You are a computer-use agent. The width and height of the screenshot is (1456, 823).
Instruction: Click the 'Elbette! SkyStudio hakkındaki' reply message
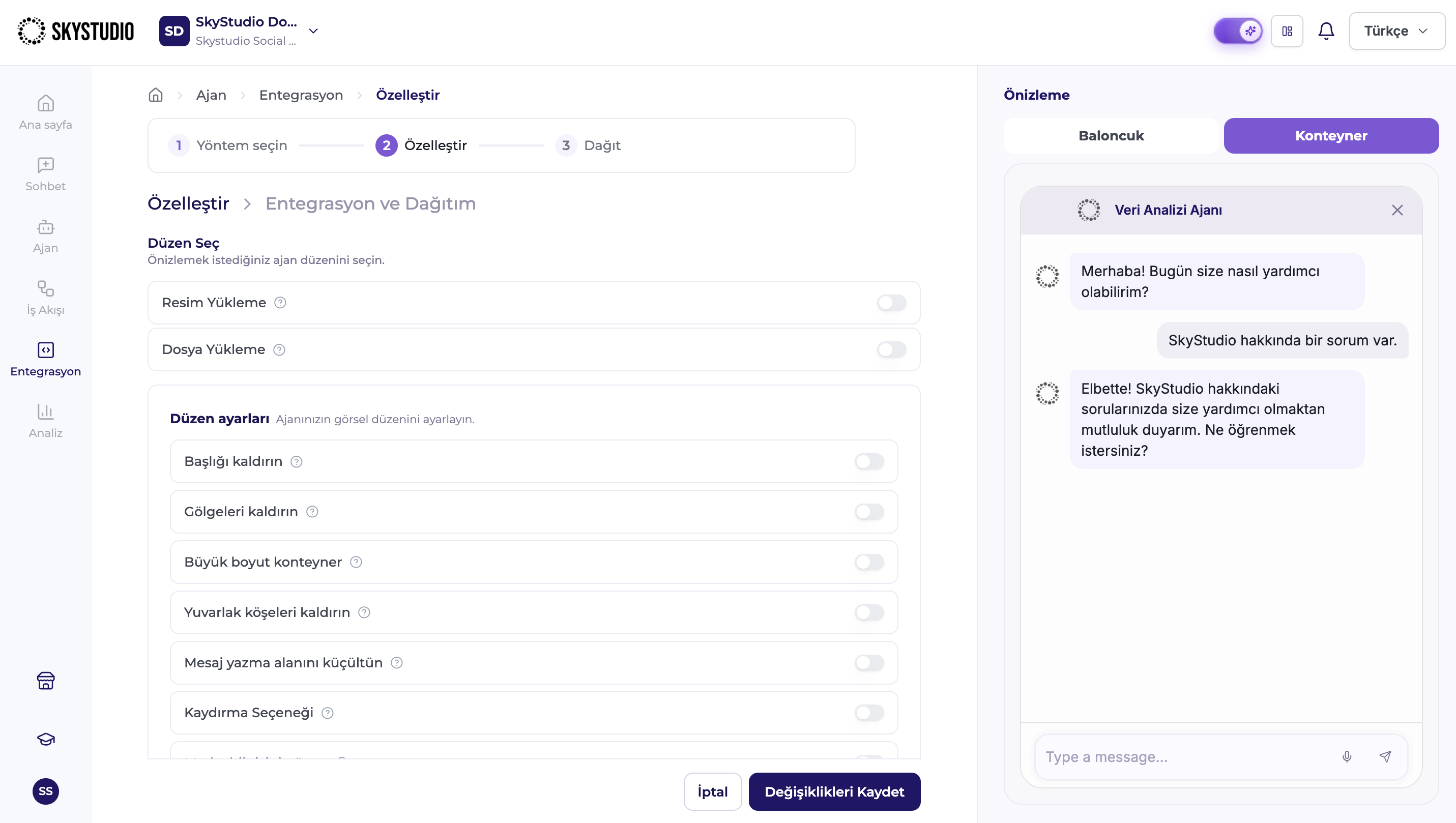[x=1217, y=420]
